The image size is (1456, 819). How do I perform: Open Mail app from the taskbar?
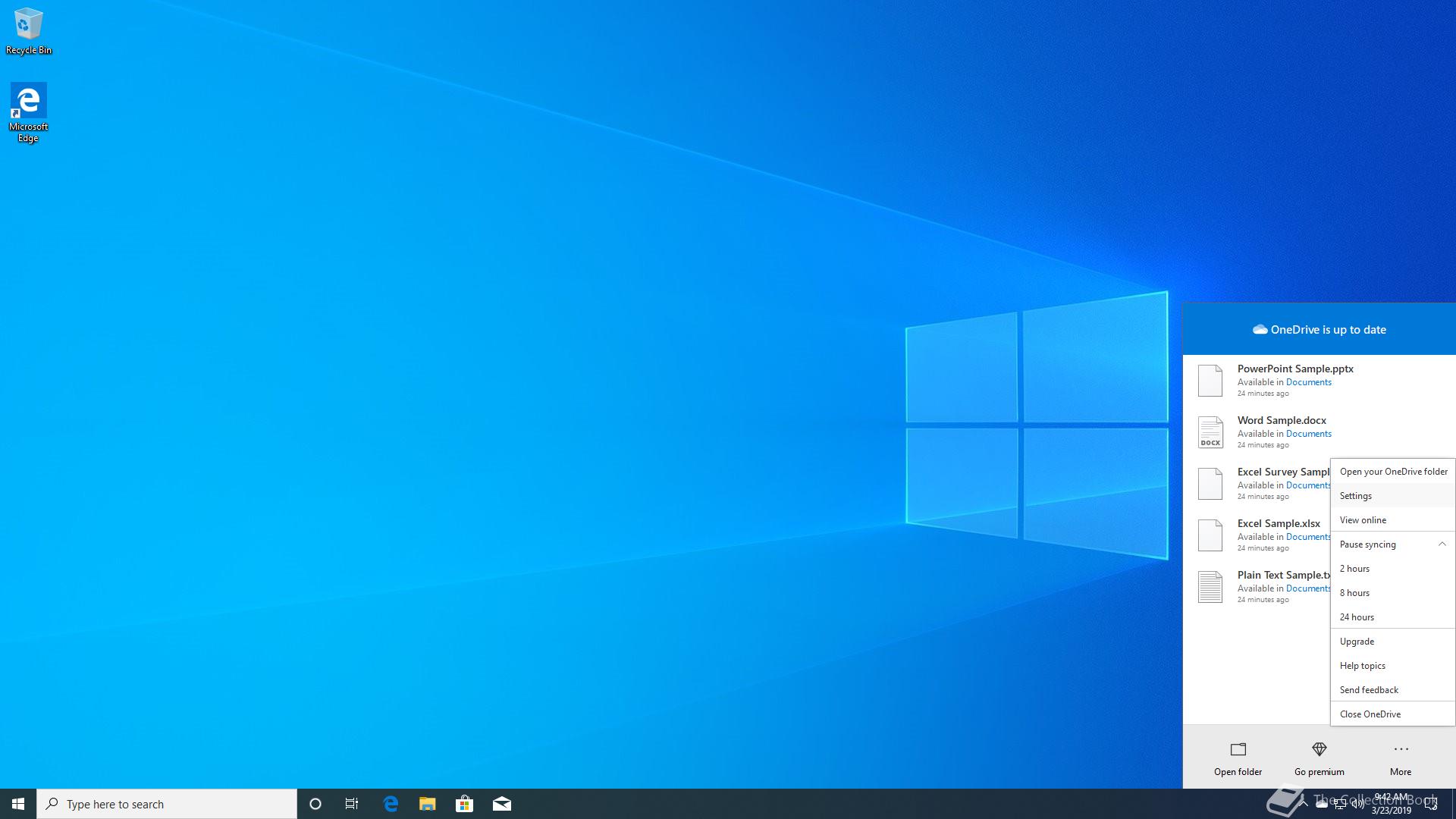tap(502, 804)
